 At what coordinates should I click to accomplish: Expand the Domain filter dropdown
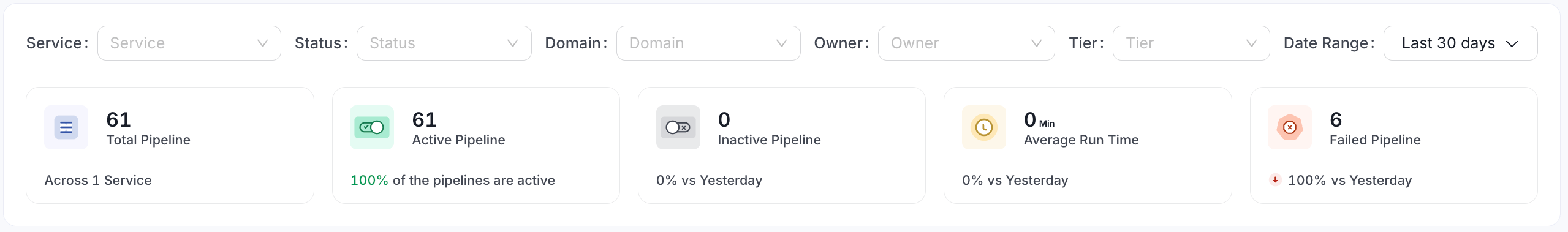click(x=708, y=43)
